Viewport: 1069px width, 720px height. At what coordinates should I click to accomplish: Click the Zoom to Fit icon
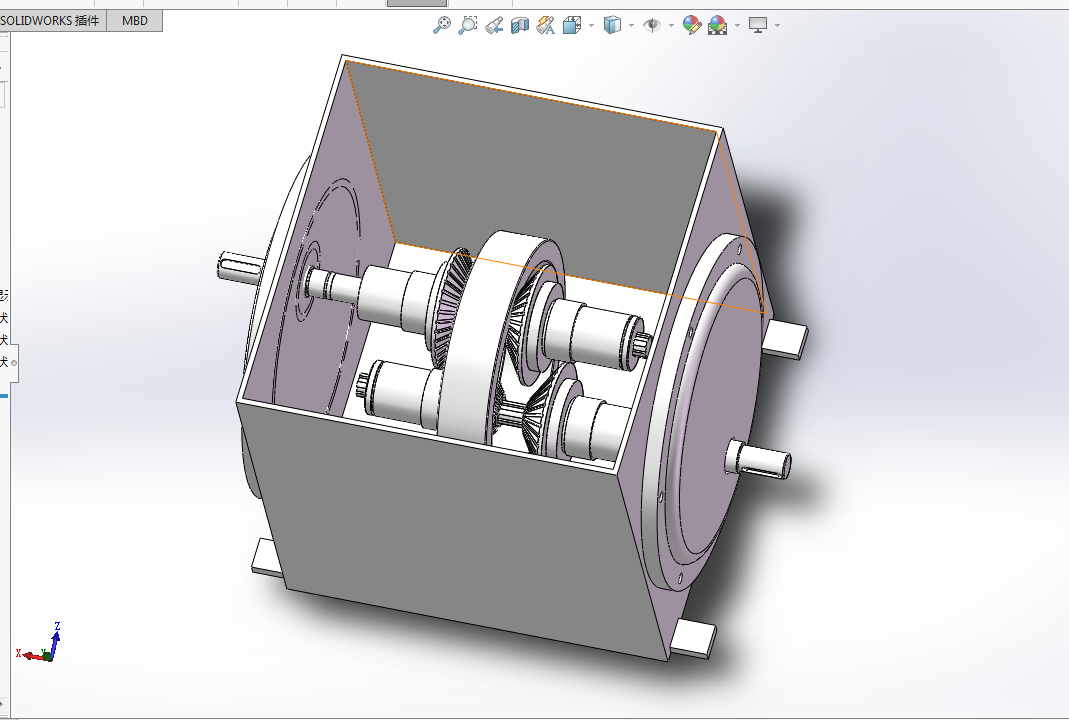(442, 25)
